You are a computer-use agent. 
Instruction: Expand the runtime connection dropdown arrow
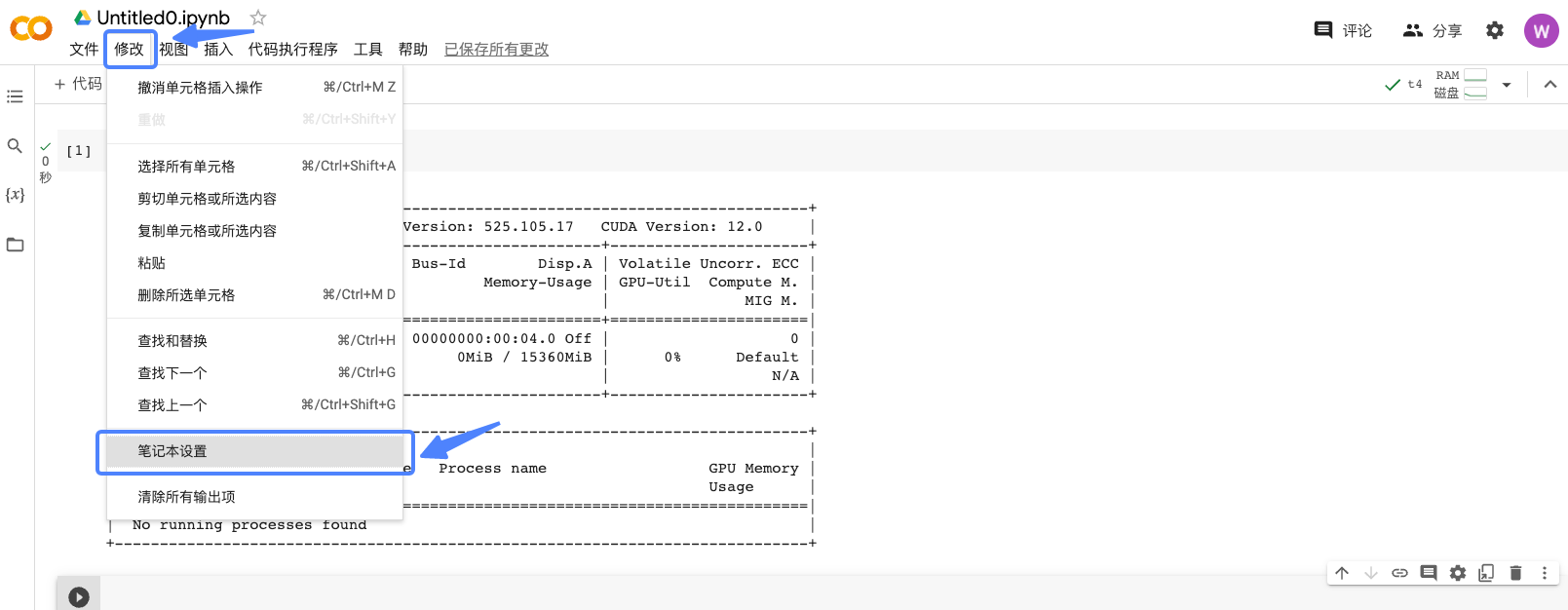1507,85
